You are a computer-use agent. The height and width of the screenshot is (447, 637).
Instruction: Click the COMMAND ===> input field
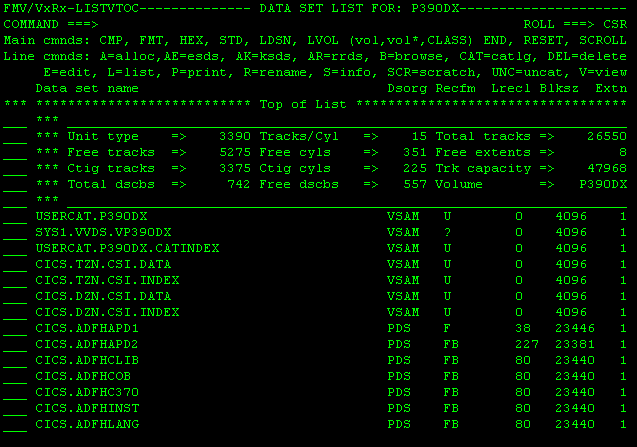[309, 24]
